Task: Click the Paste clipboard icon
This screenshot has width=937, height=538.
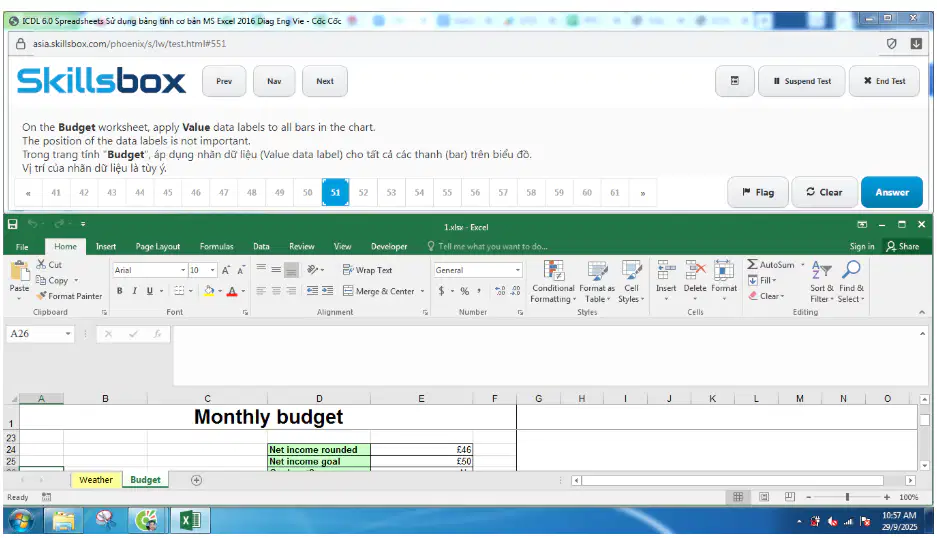Action: [x=20, y=272]
